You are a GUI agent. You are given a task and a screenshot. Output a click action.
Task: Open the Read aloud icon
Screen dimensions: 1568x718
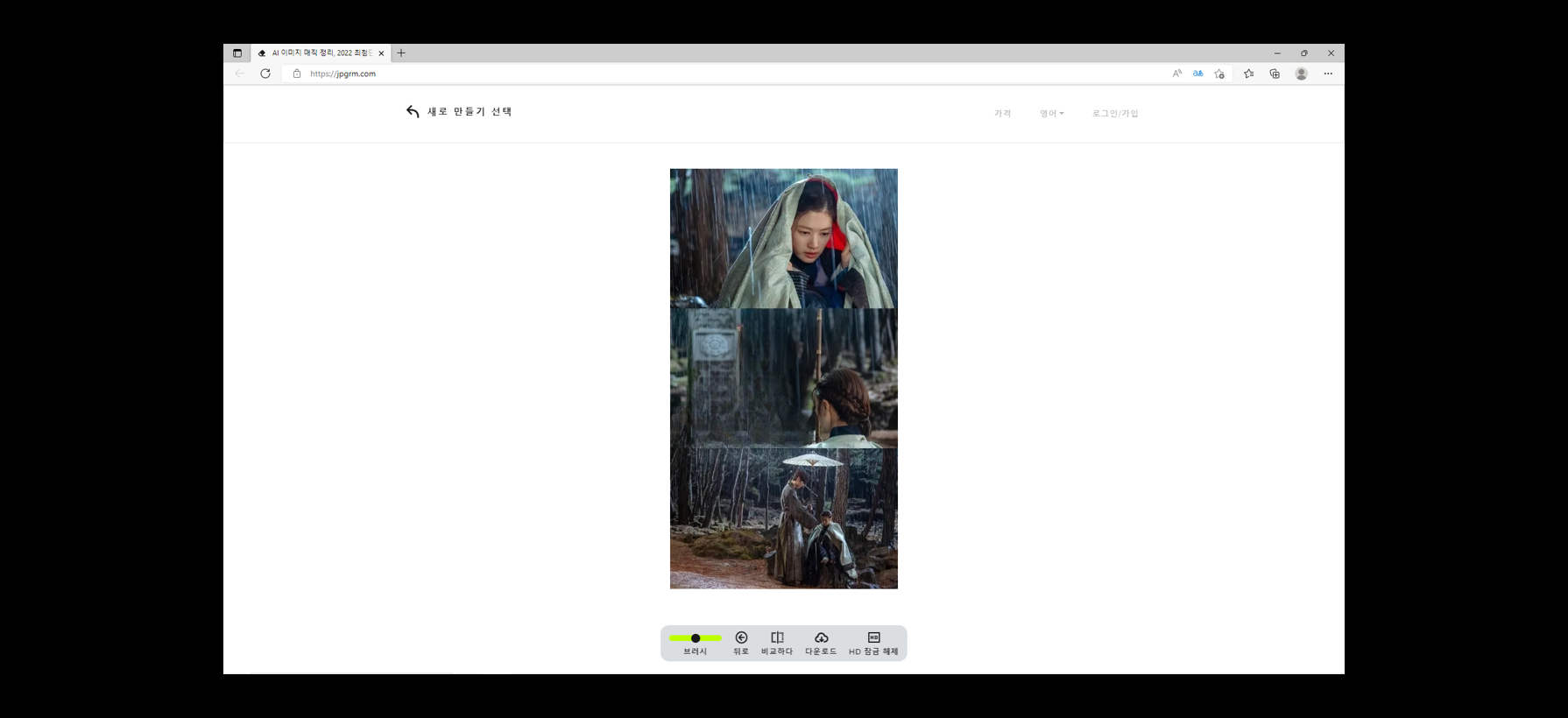[1177, 74]
